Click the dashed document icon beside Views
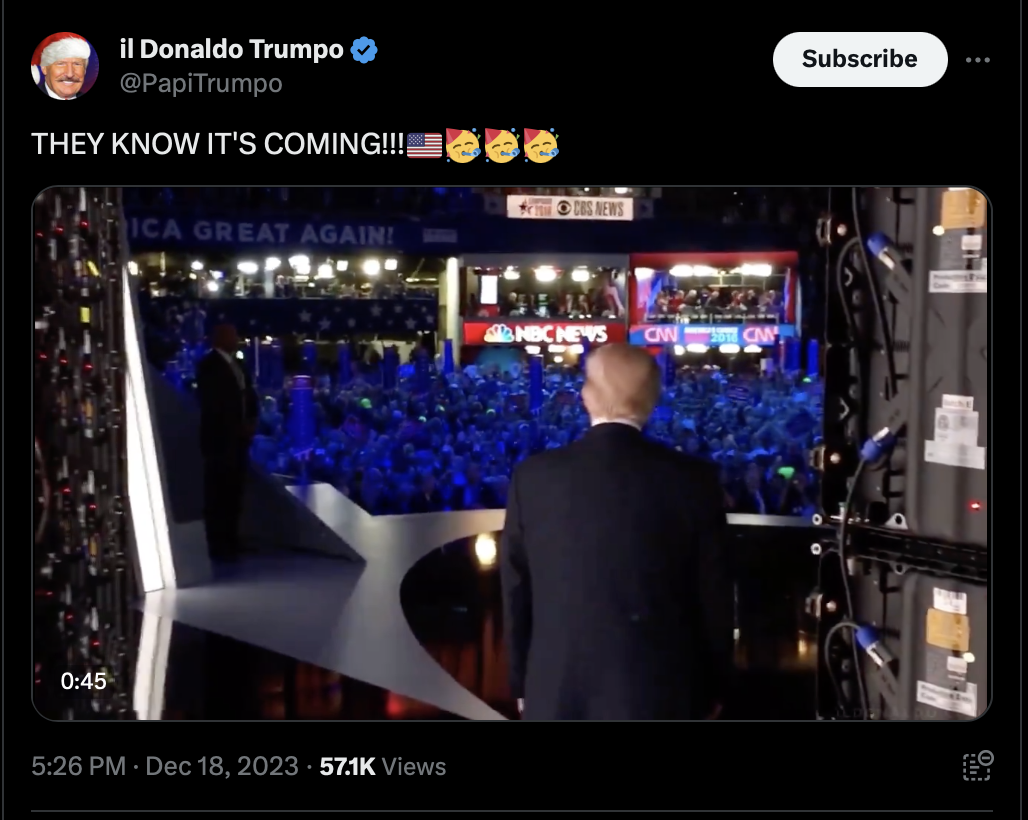The width and height of the screenshot is (1028, 820). tap(978, 766)
